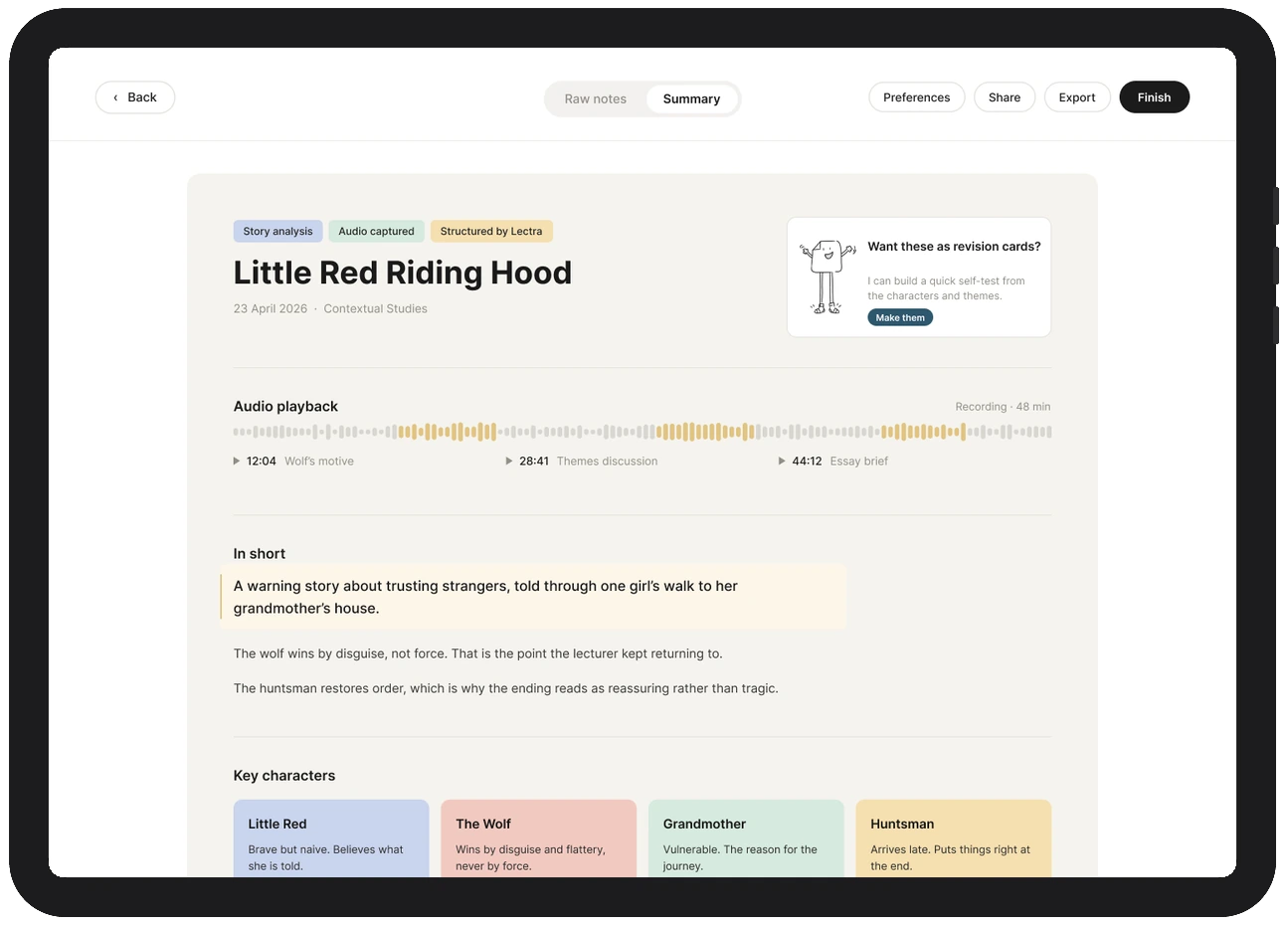Screen dimensions: 1288x926
Task: Click the Audio playback heading
Action: (x=285, y=407)
